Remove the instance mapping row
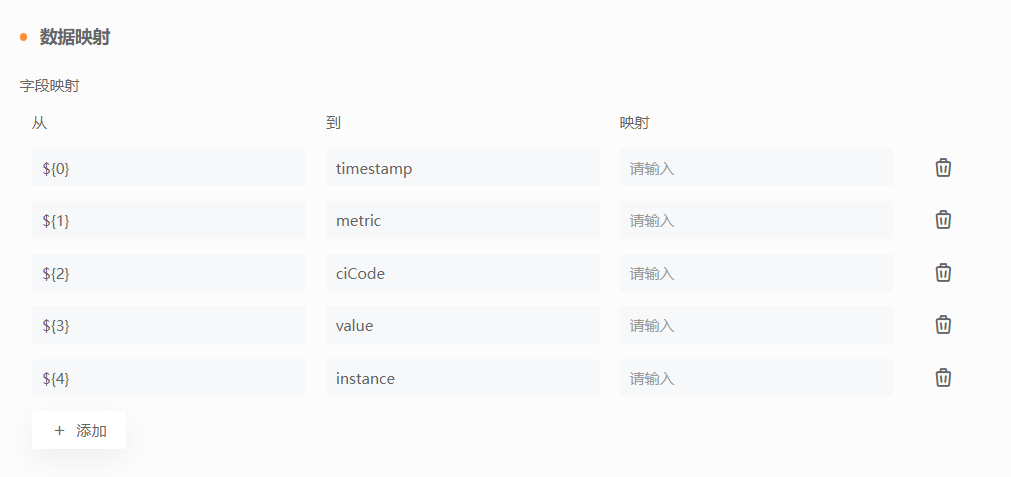This screenshot has width=1011, height=477. coord(943,378)
